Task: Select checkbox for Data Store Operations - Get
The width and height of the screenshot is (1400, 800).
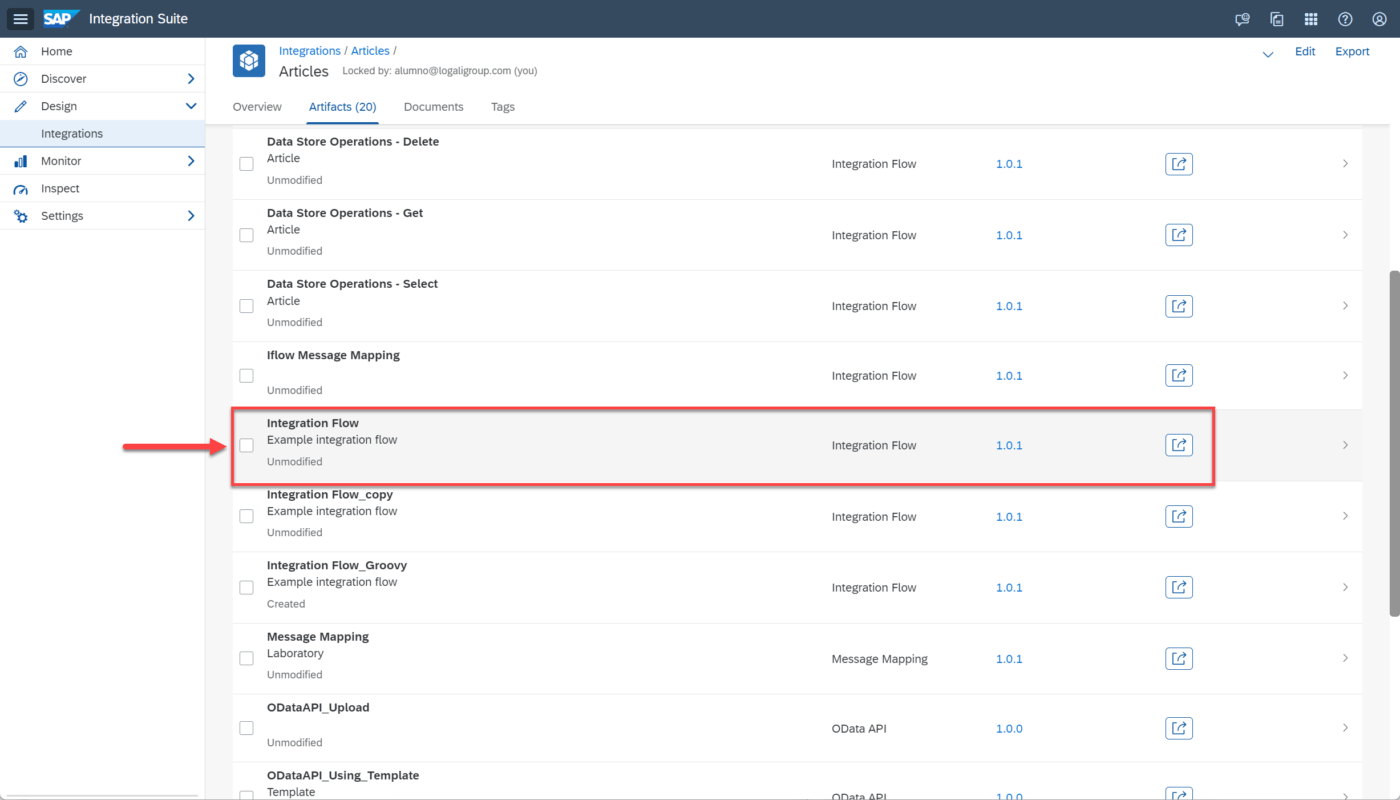Action: click(246, 235)
